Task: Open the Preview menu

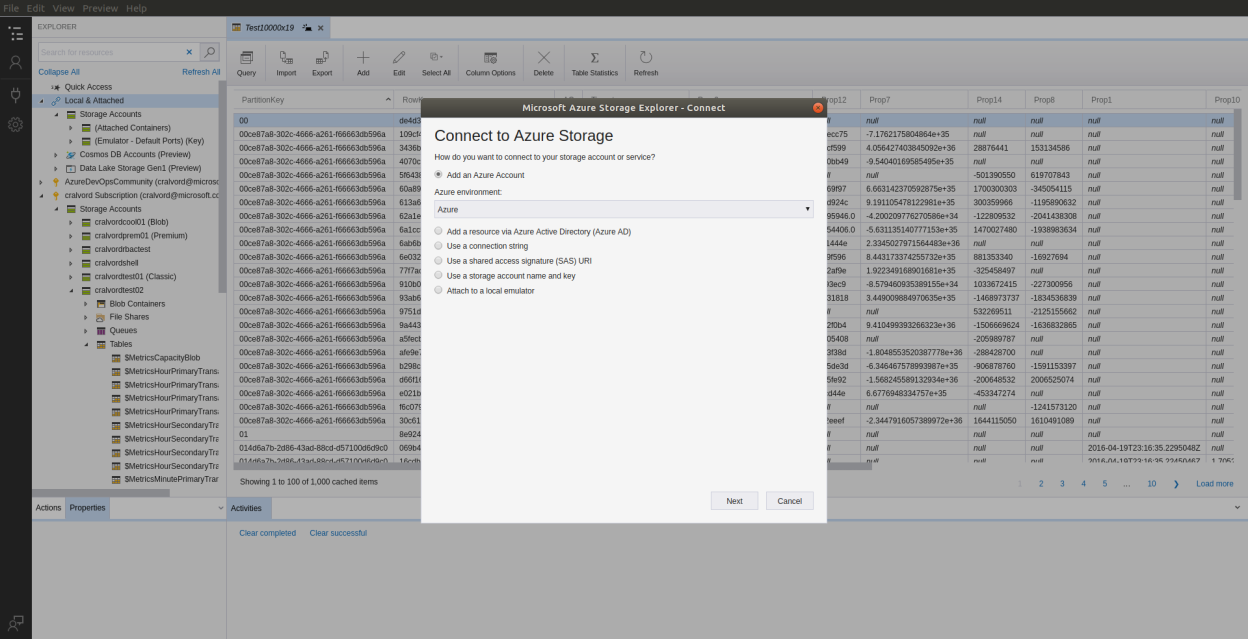Action: coord(100,8)
